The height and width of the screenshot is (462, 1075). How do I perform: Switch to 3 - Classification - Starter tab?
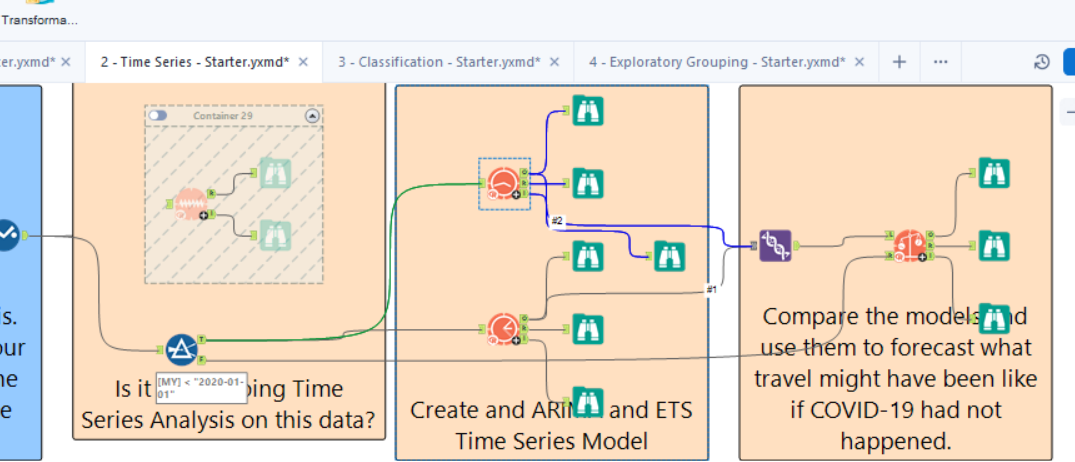pyautogui.click(x=439, y=62)
